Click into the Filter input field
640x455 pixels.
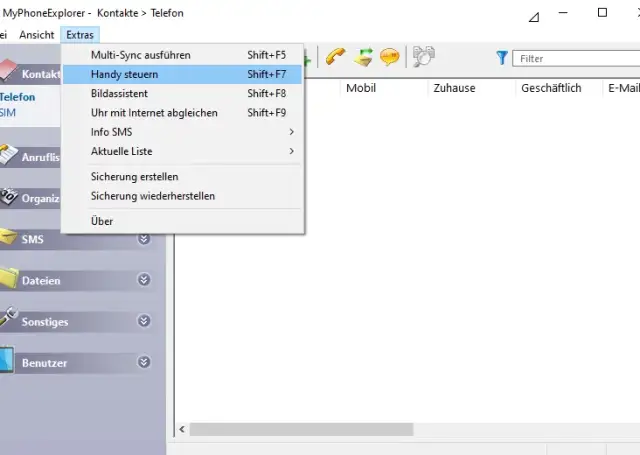[x=576, y=58]
